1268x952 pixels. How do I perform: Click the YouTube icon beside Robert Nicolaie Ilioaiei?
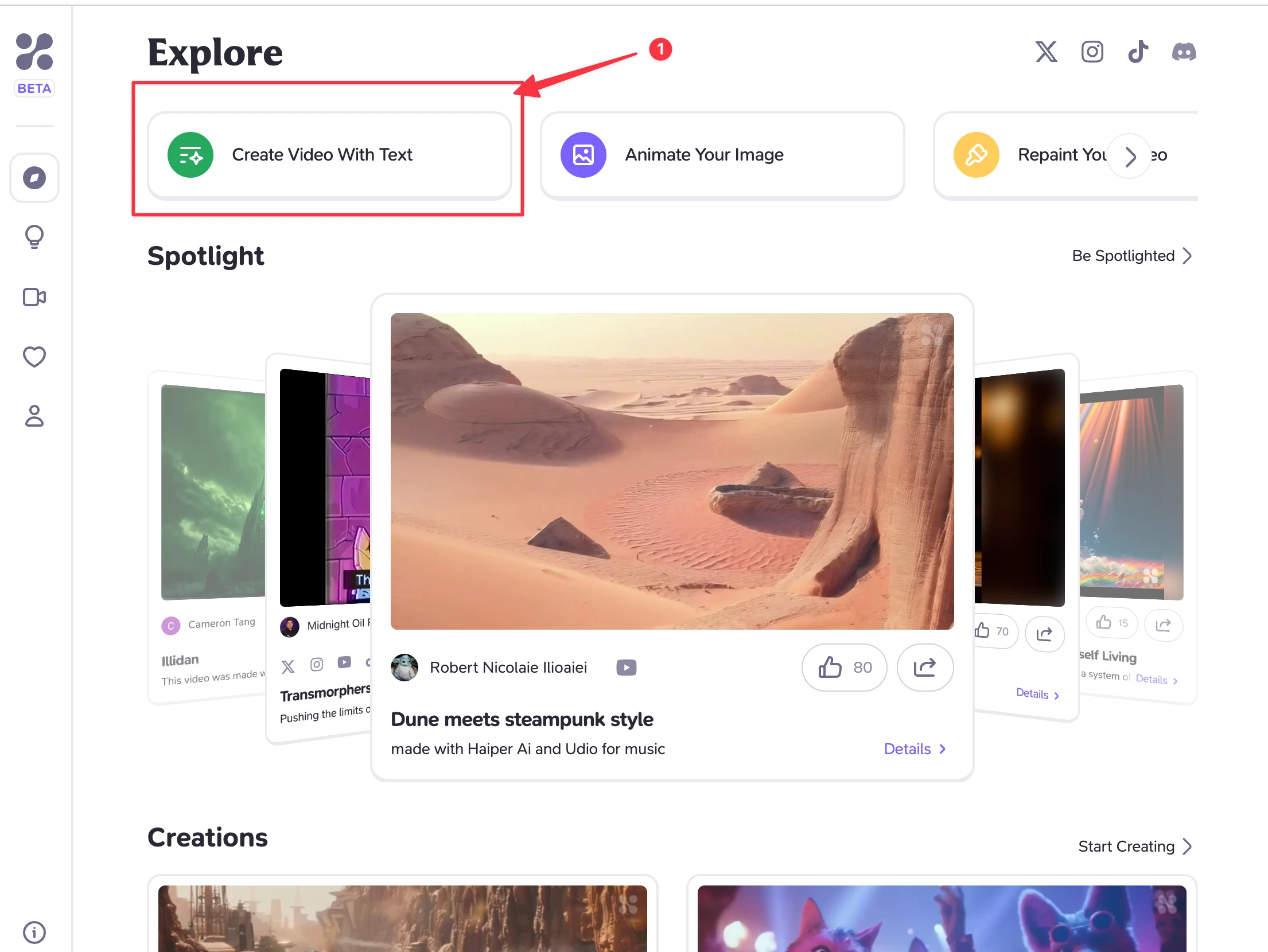pos(627,668)
